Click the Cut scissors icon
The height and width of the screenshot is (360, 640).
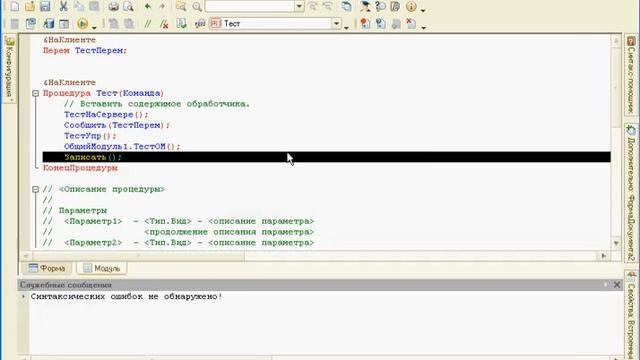click(63, 6)
